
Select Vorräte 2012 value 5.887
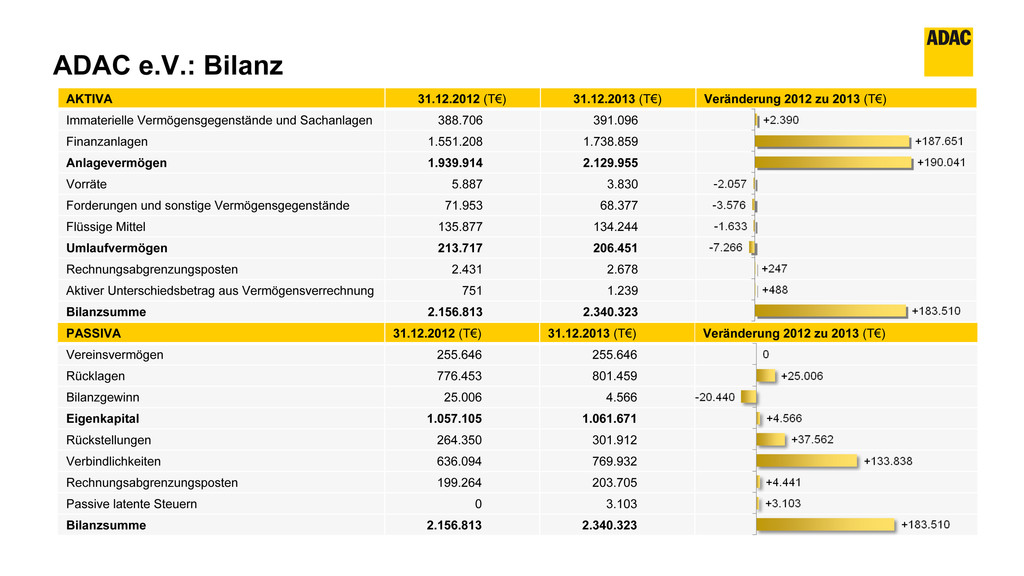467,184
